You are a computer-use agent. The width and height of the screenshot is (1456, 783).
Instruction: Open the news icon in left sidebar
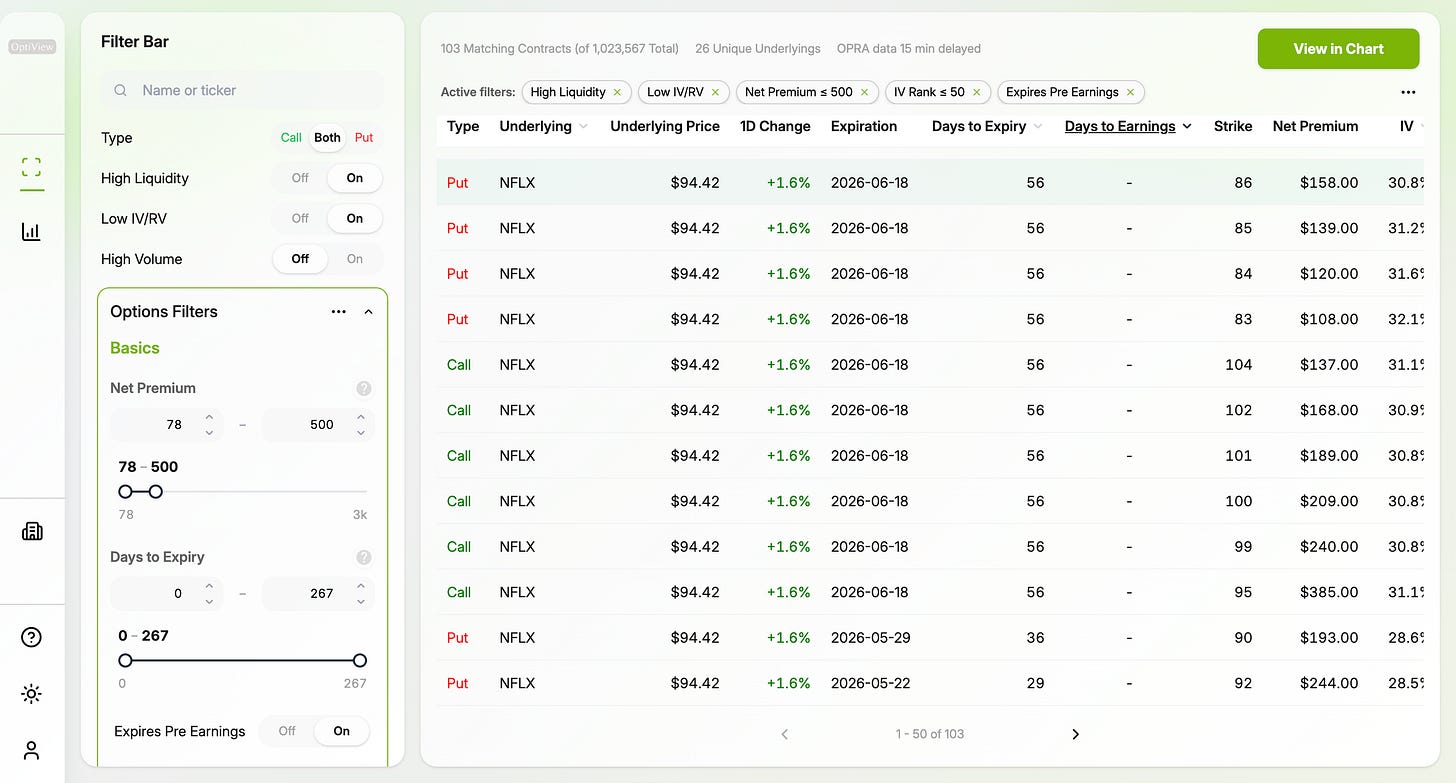[32, 531]
